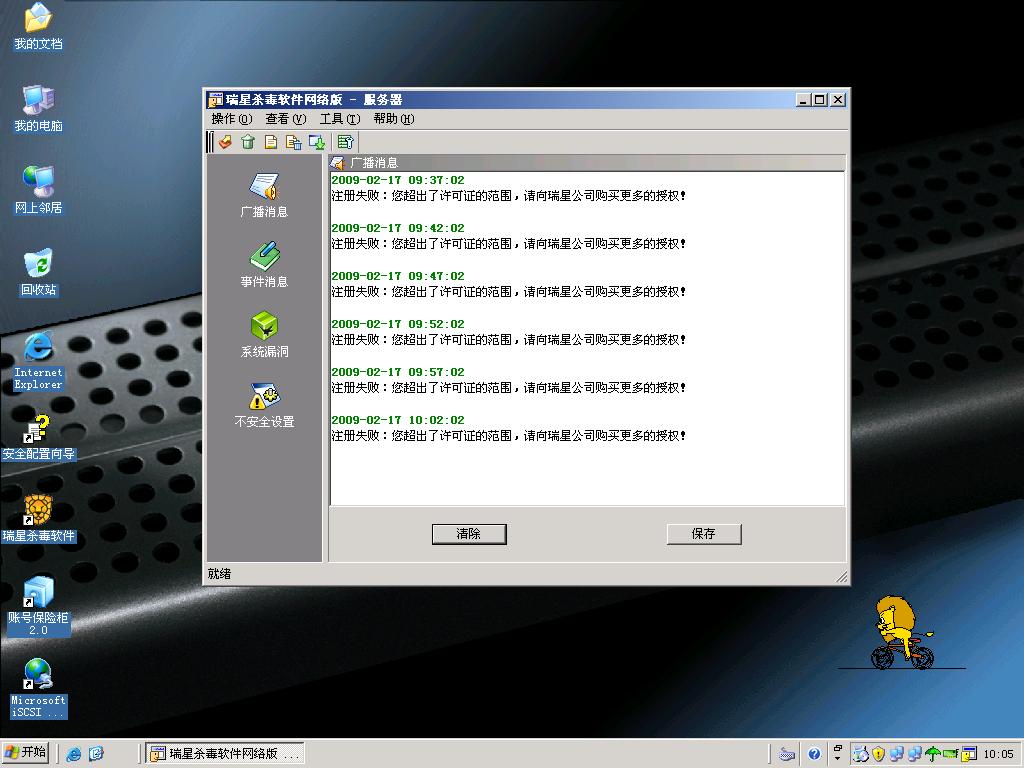This screenshot has width=1024, height=768.
Task: Select the 系统漏洞 sidebar icon
Action: (x=264, y=335)
